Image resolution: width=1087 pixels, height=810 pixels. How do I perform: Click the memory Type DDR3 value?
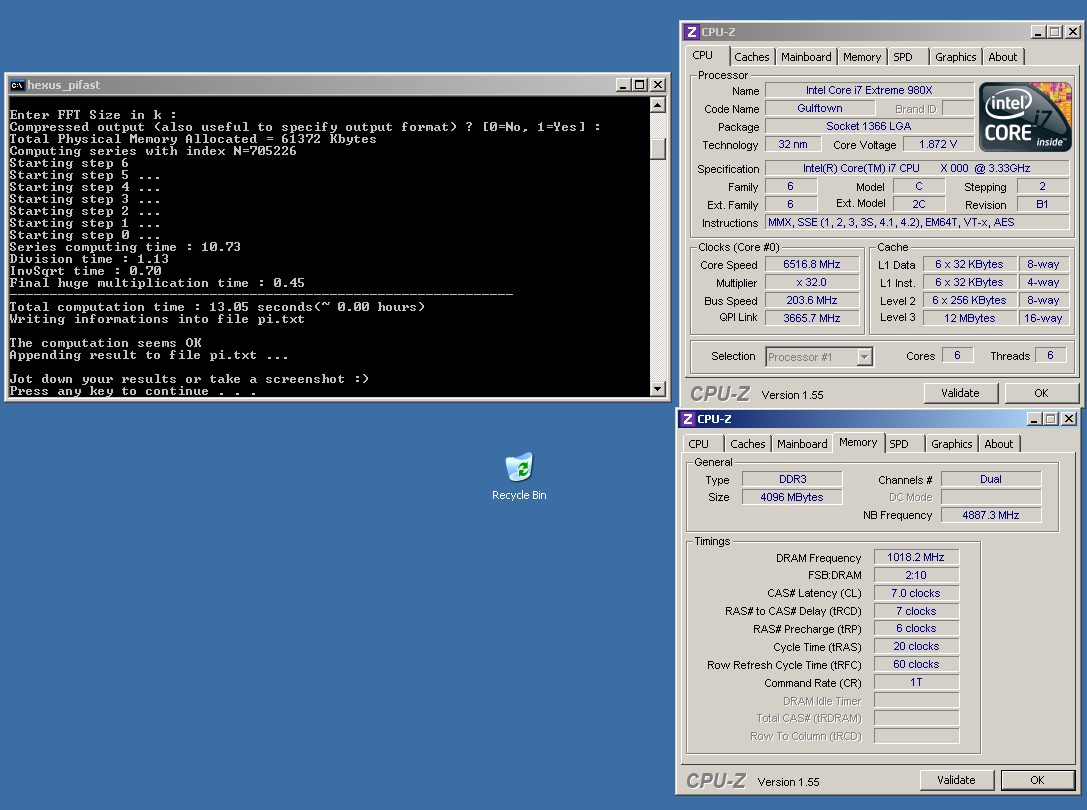pos(792,479)
